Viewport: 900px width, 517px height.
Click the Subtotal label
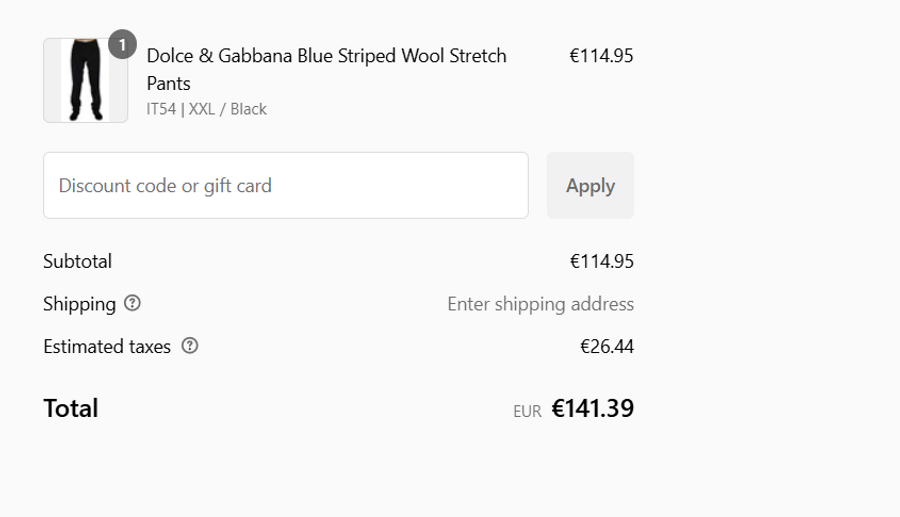coord(77,262)
